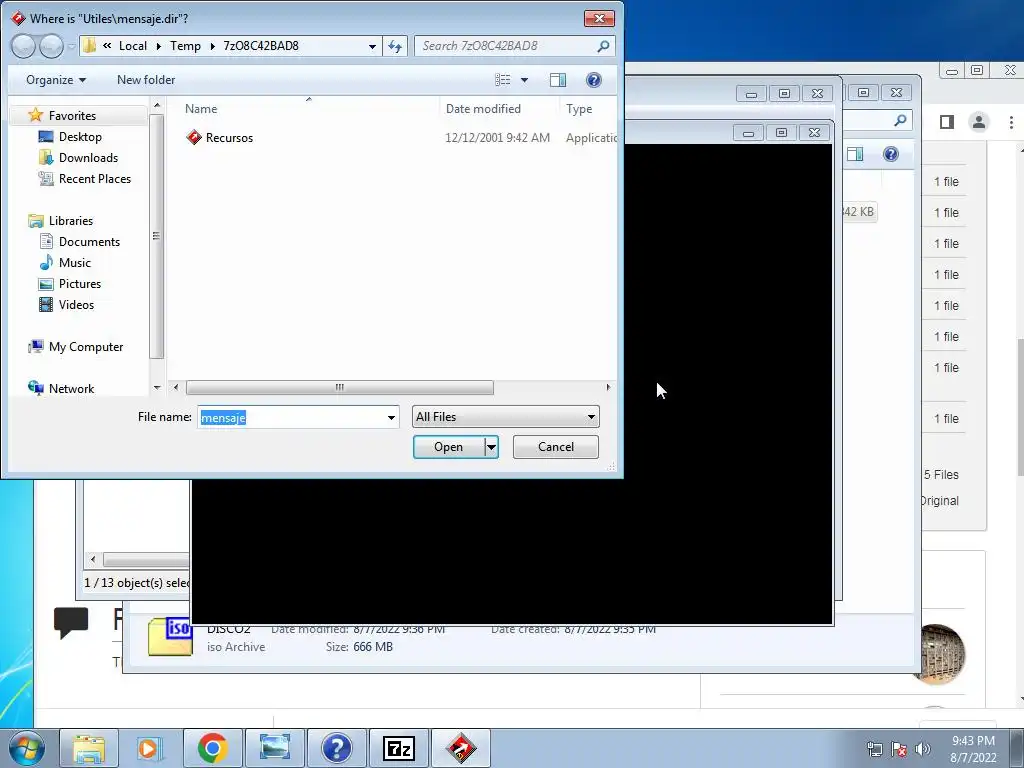
Task: Click the Open button
Action: [449, 447]
